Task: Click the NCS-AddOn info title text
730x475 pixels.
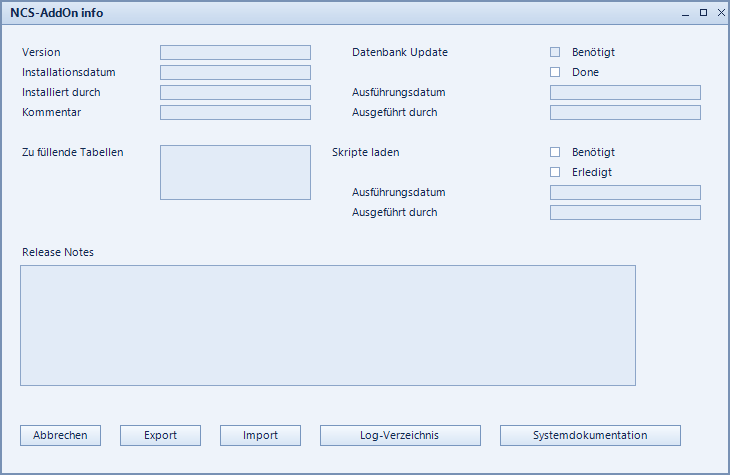Action: click(57, 13)
